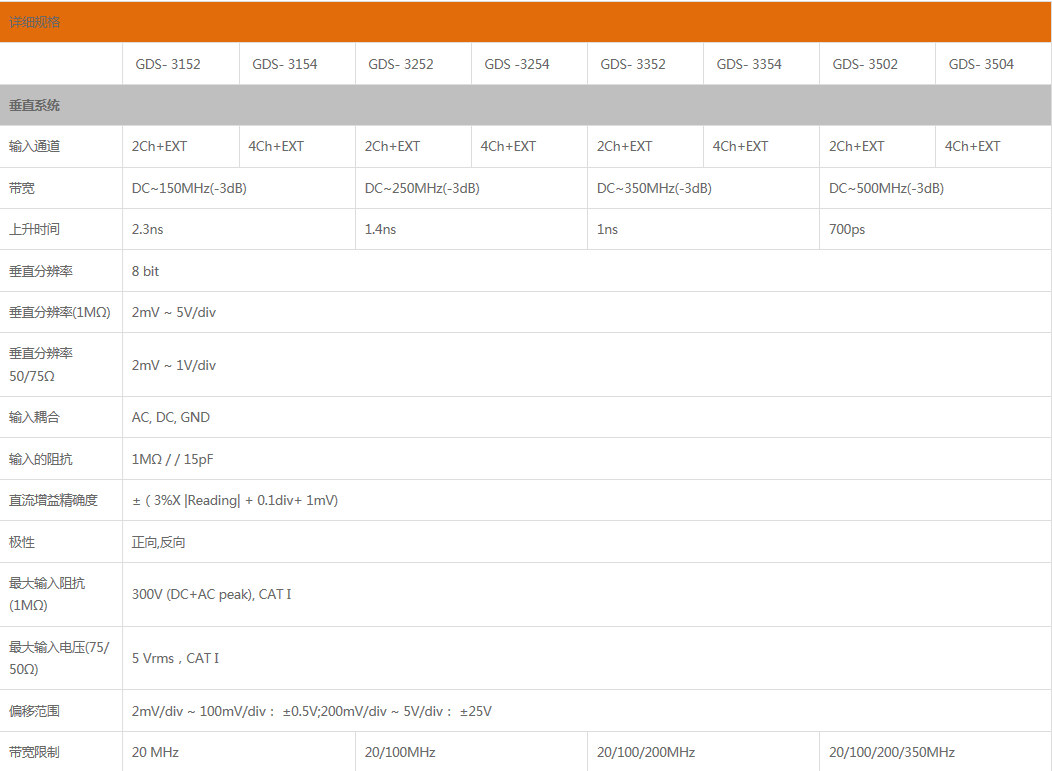
Task: Select the GDS-3502 column header
Action: [865, 64]
